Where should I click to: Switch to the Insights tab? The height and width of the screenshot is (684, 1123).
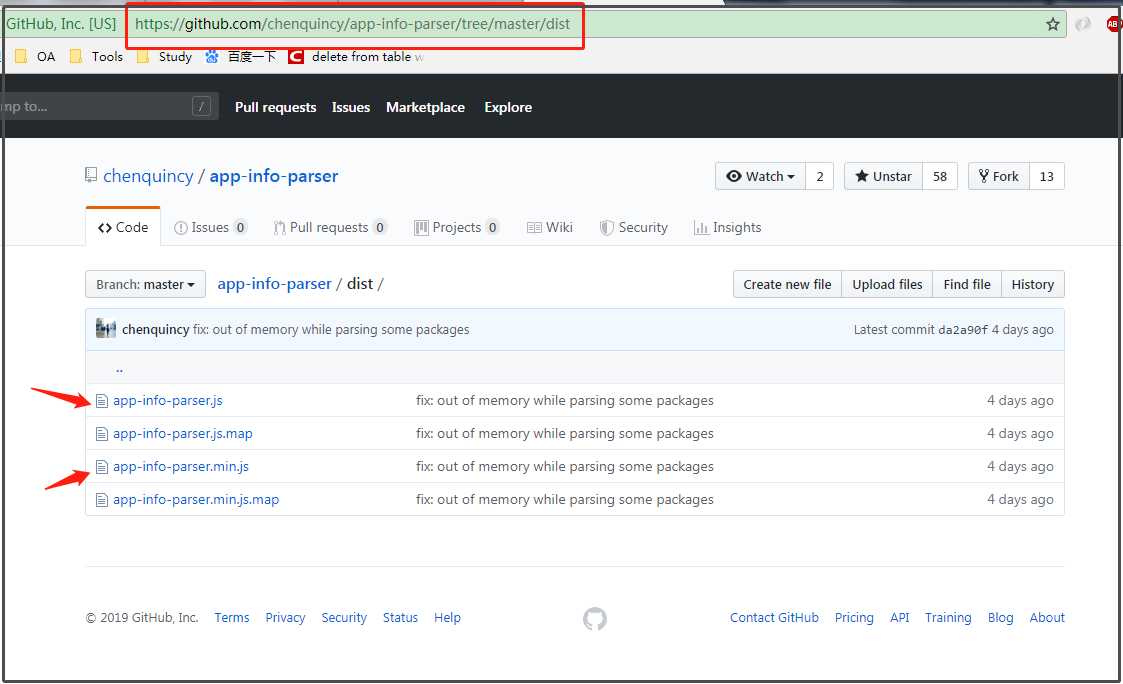pyautogui.click(x=728, y=227)
